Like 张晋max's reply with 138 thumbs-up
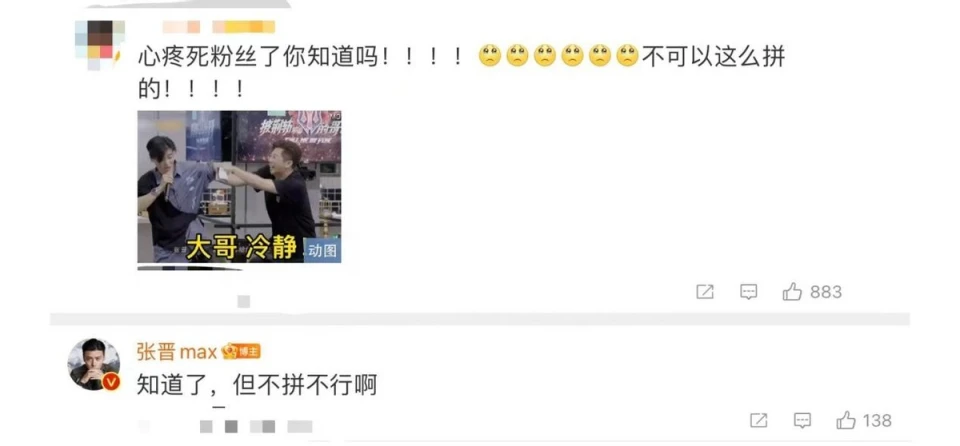 (846, 420)
